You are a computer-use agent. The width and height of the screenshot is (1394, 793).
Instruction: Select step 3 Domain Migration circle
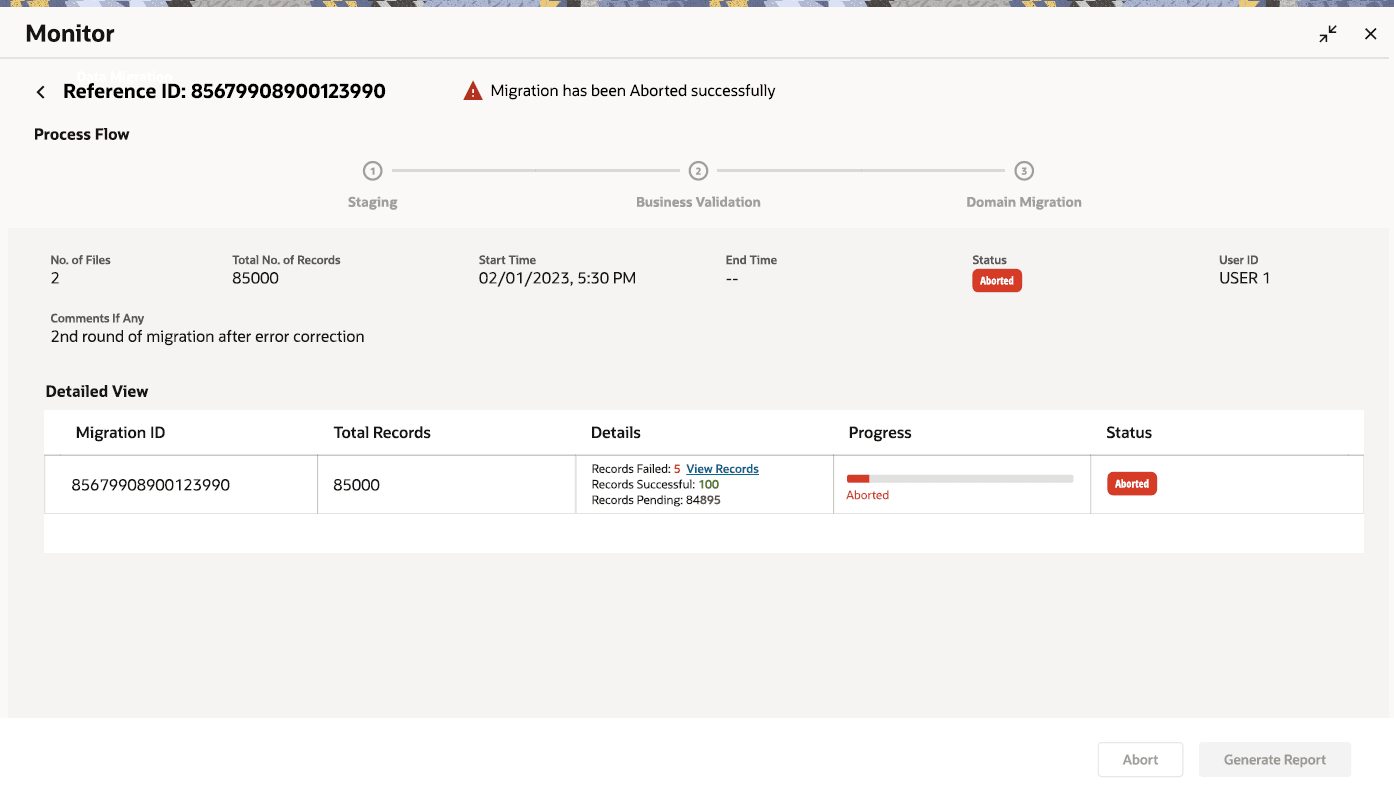pyautogui.click(x=1024, y=171)
